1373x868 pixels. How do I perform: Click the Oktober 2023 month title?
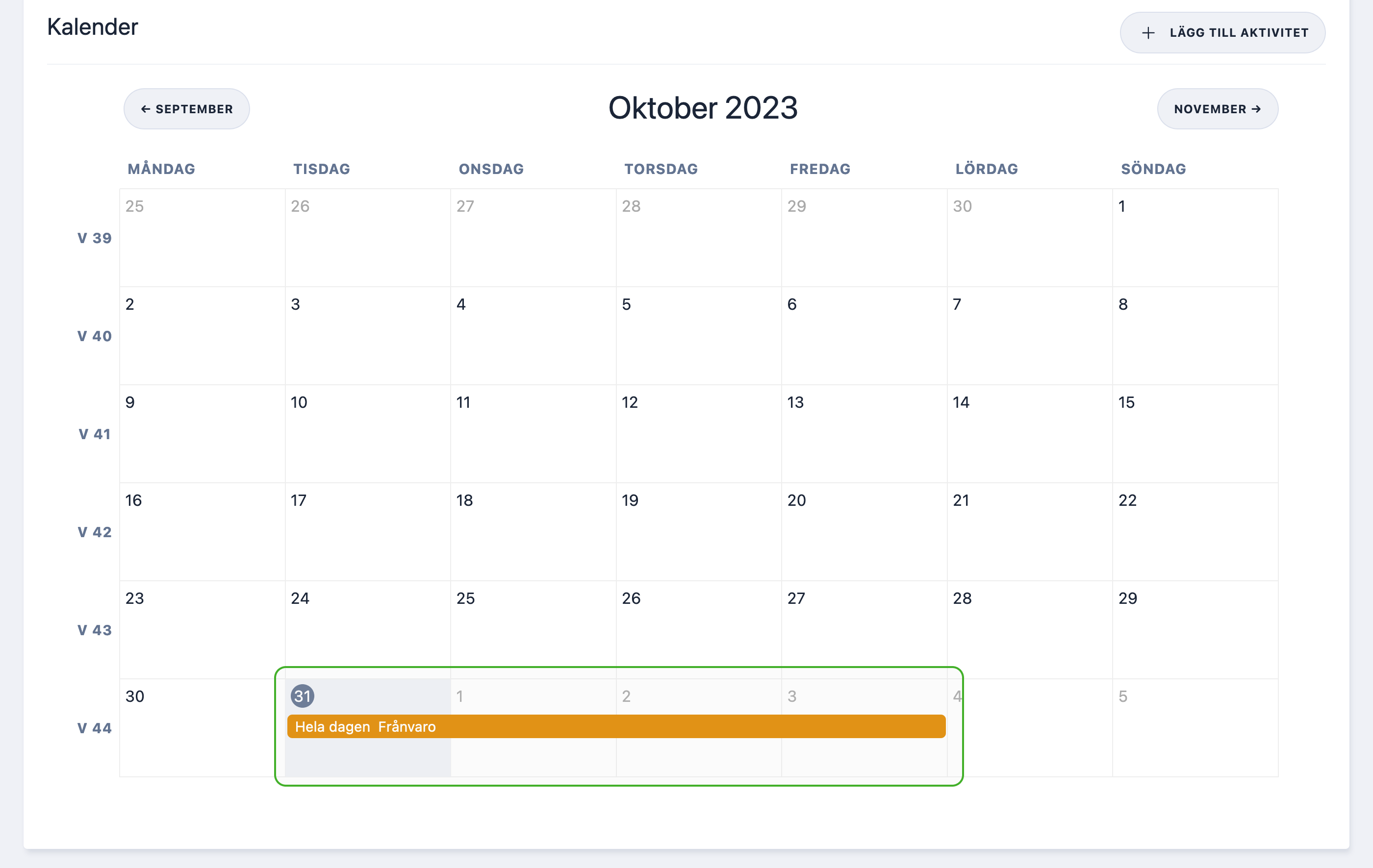[703, 108]
